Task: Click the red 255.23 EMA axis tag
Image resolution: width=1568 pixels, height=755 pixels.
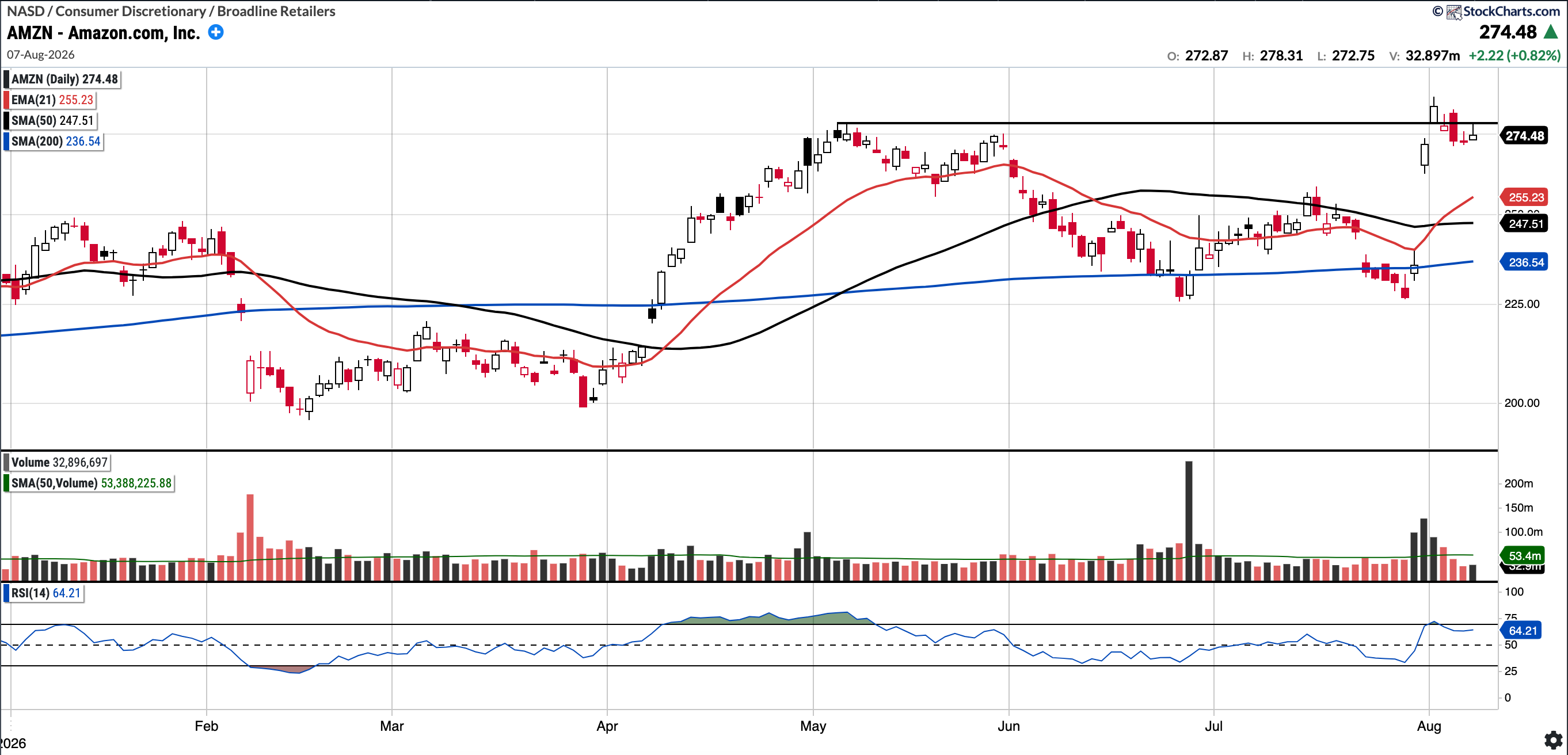Action: point(1525,197)
